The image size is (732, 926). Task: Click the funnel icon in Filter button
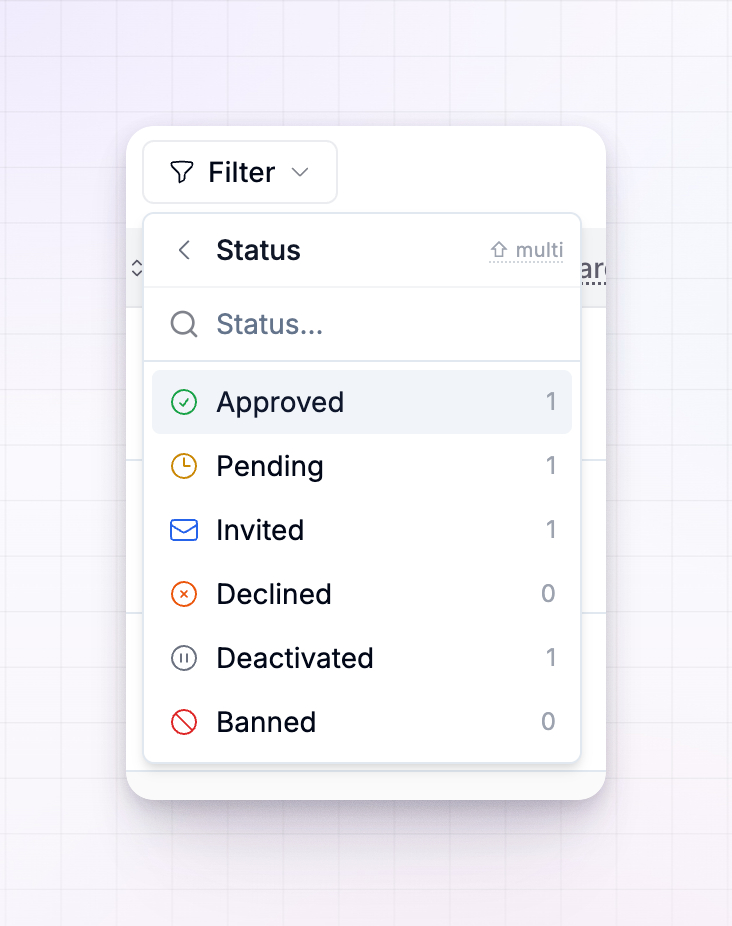181,172
